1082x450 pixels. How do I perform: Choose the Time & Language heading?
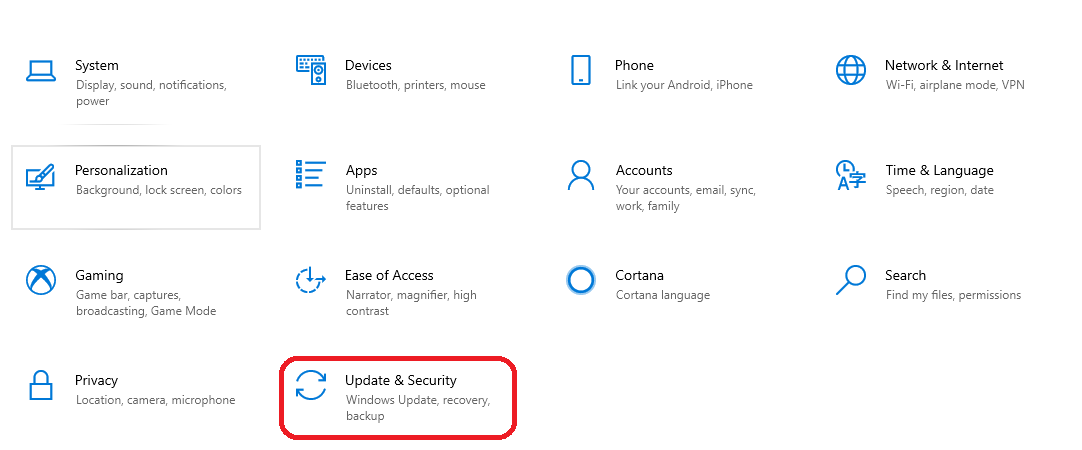coord(940,170)
